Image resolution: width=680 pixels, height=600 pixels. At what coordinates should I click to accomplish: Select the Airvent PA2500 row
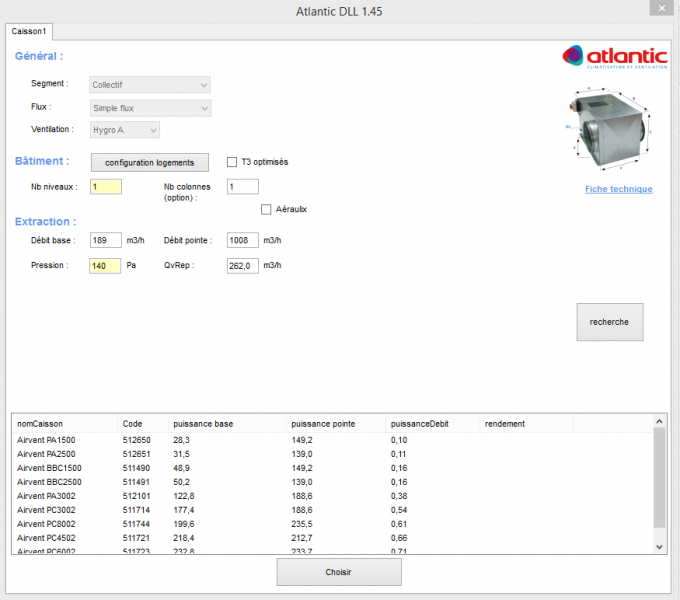332,454
